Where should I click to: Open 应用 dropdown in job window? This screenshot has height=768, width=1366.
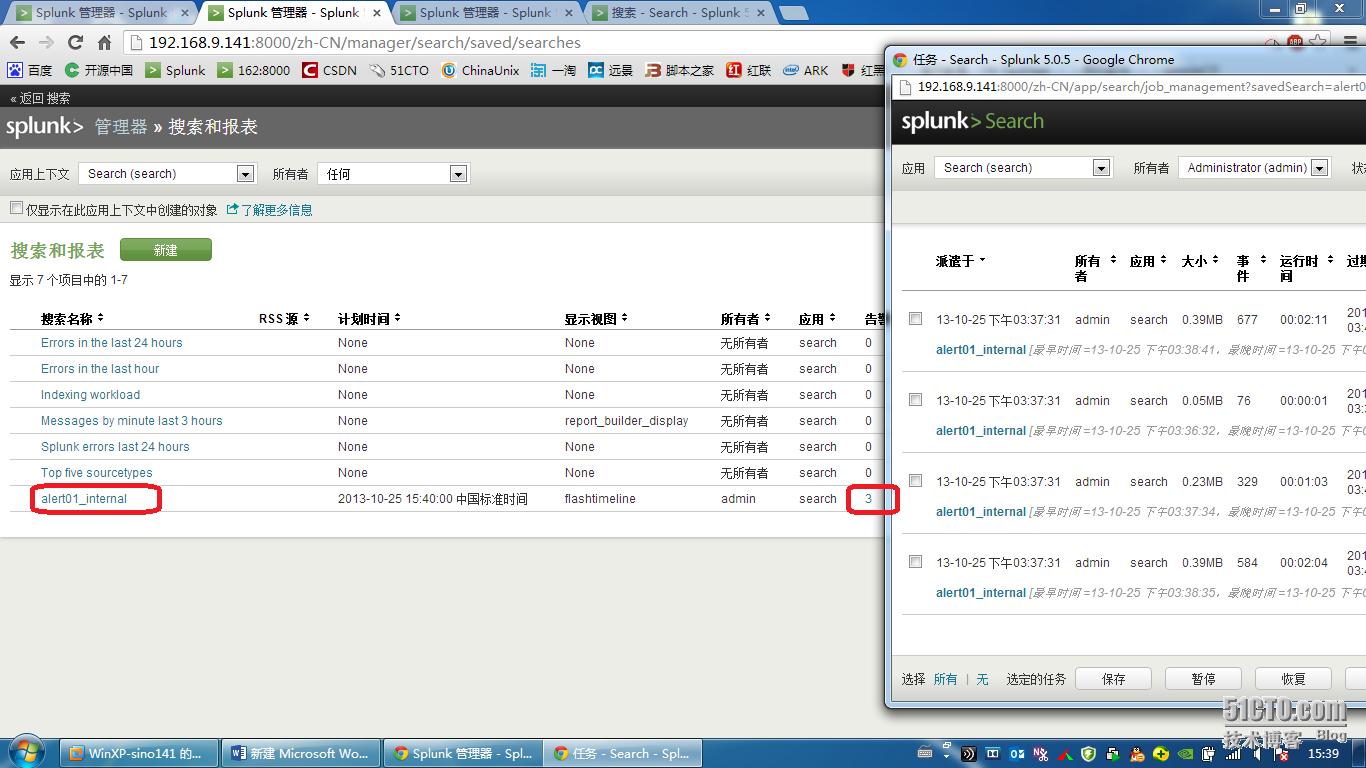click(x=1023, y=167)
